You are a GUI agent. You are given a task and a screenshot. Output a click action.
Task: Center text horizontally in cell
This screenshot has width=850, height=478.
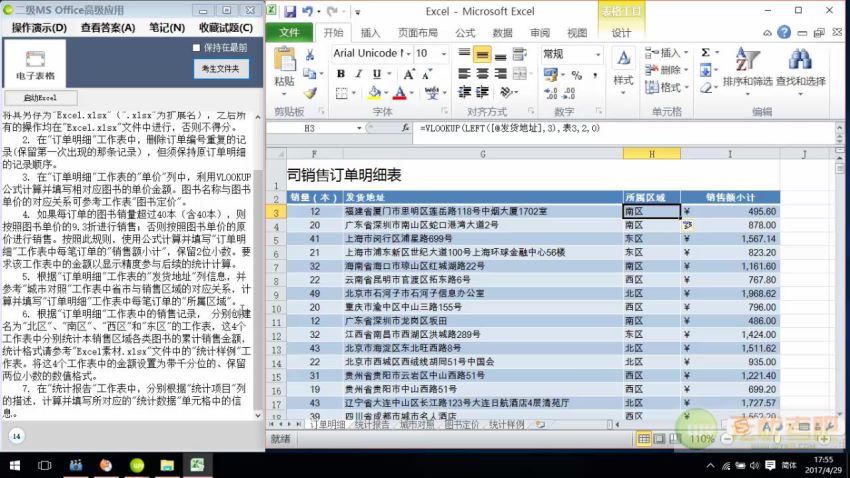(482, 74)
